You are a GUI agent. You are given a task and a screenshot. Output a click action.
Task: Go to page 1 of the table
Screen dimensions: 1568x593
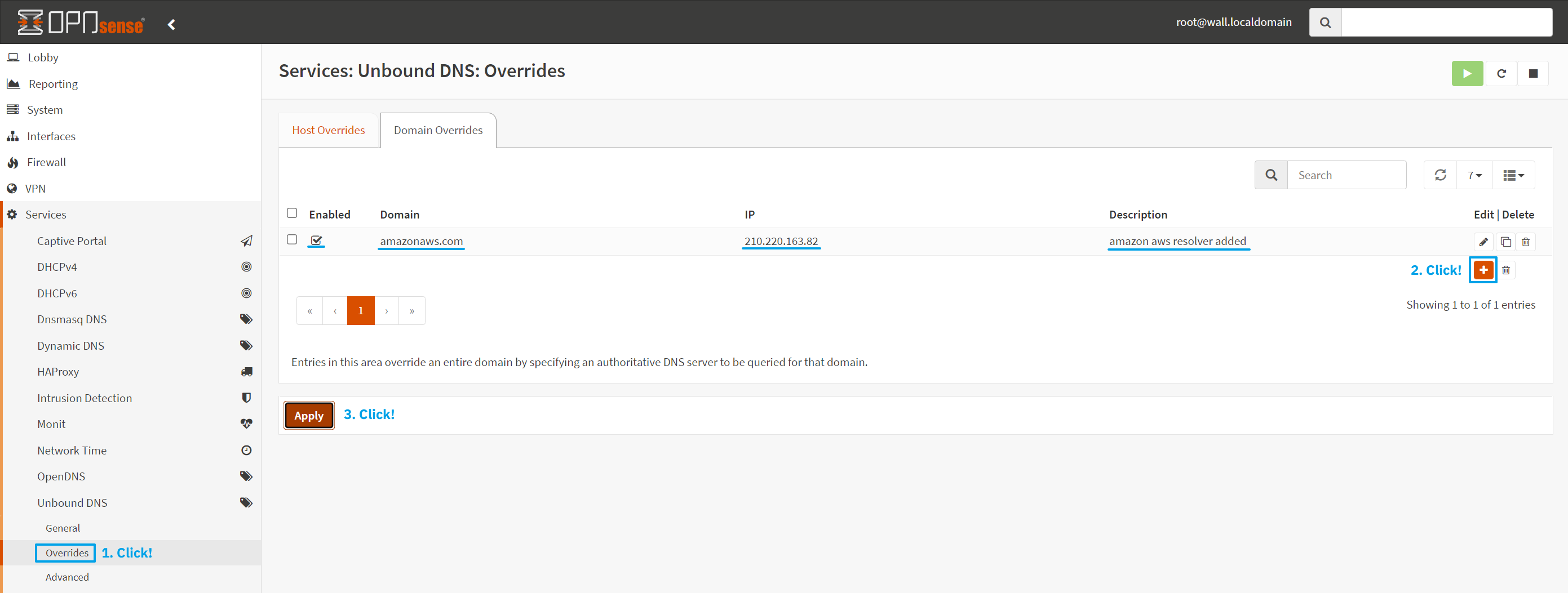[x=360, y=311]
